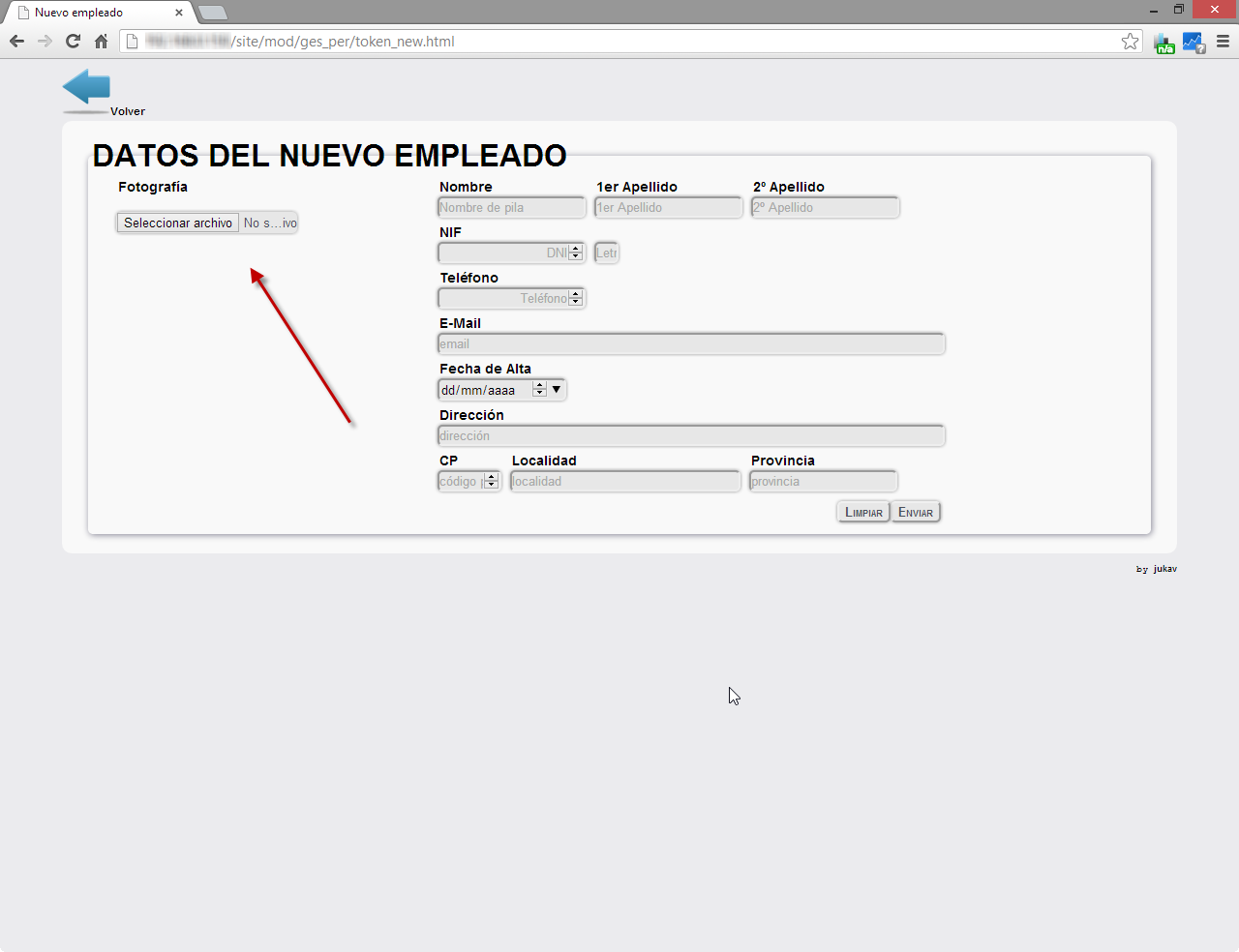Increment the CP code with its stepper
This screenshot has width=1239, height=952.
(491, 477)
